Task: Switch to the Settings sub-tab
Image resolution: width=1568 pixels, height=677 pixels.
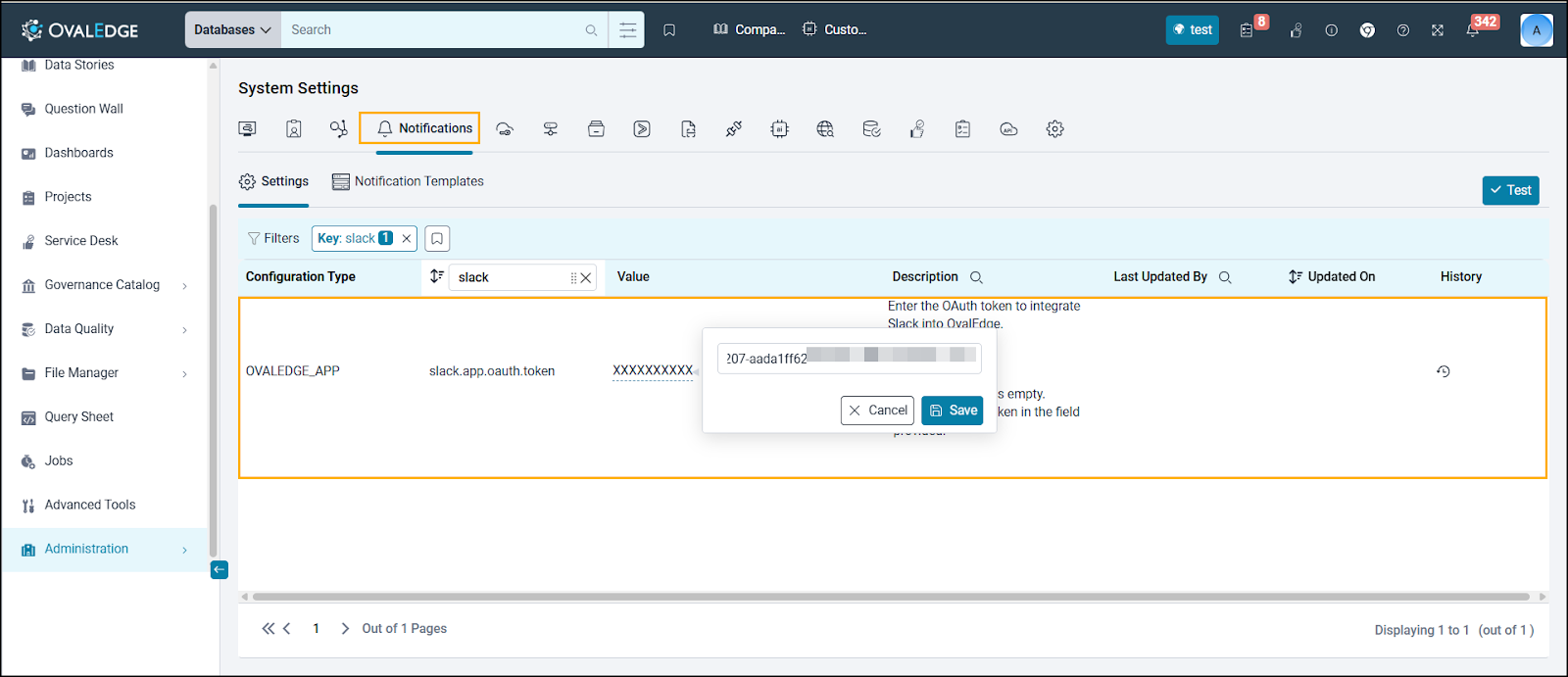Action: tap(273, 181)
